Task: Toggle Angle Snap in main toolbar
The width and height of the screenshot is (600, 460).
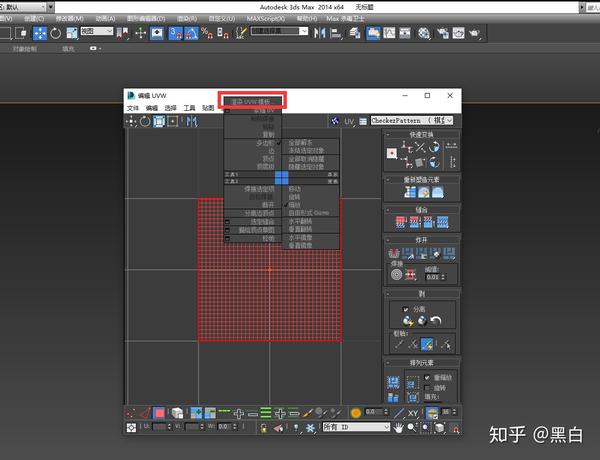Action: (x=191, y=33)
